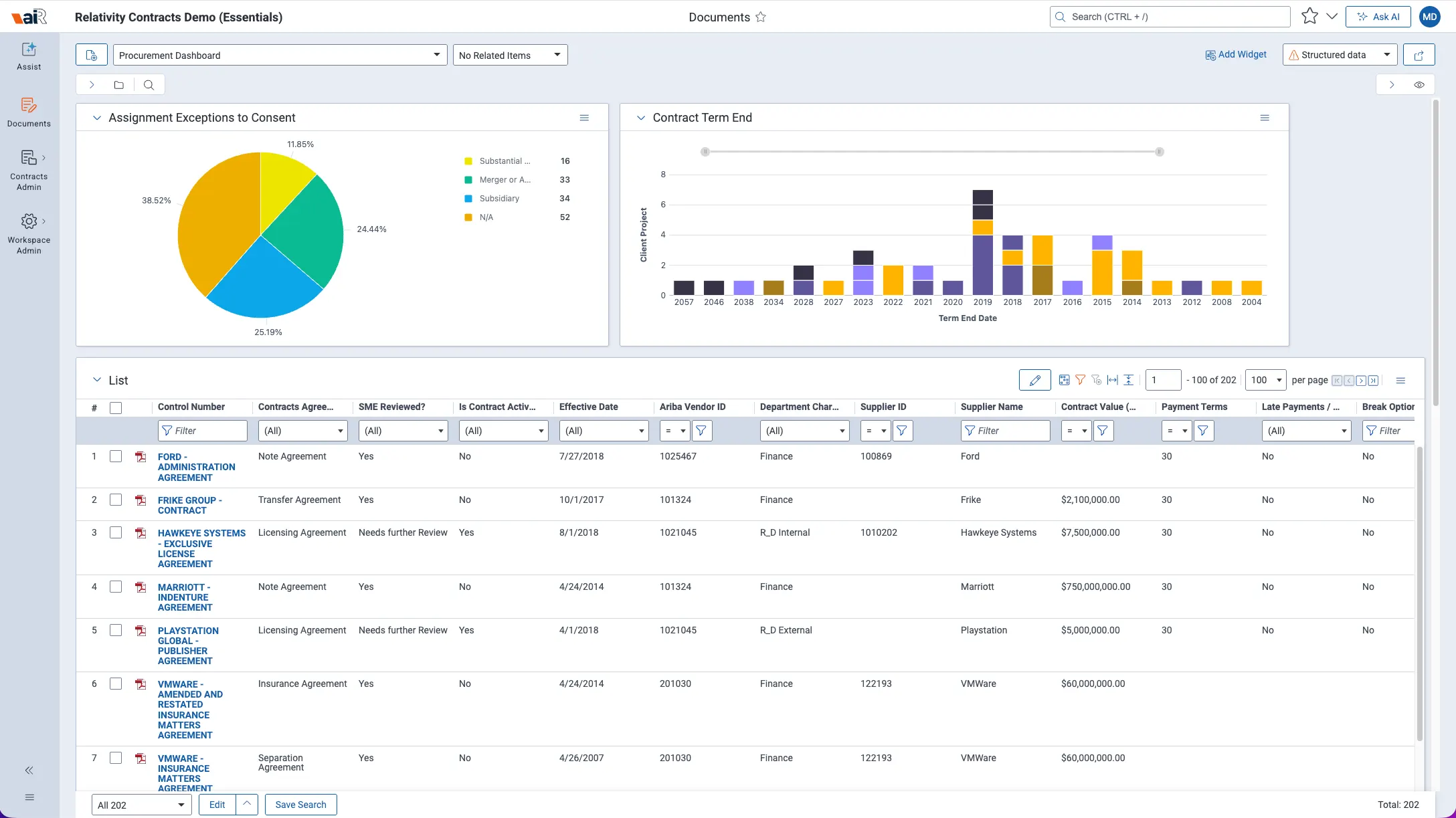The width and height of the screenshot is (1456, 818).
Task: Sort by the Effective Date column header
Action: 589,407
